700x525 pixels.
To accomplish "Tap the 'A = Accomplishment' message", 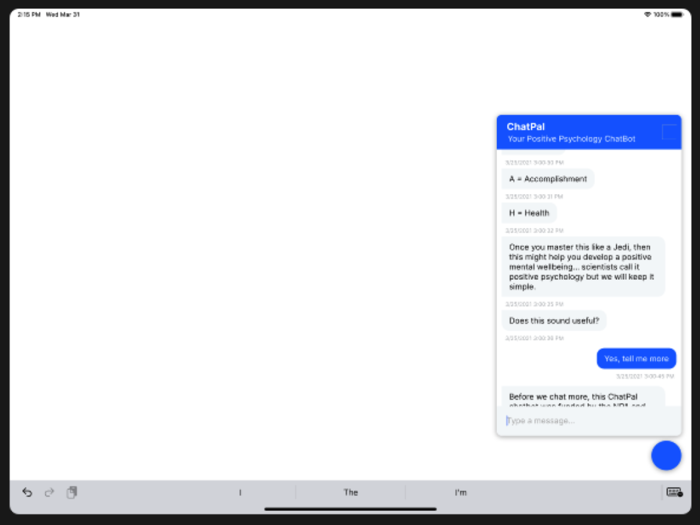I will [548, 179].
